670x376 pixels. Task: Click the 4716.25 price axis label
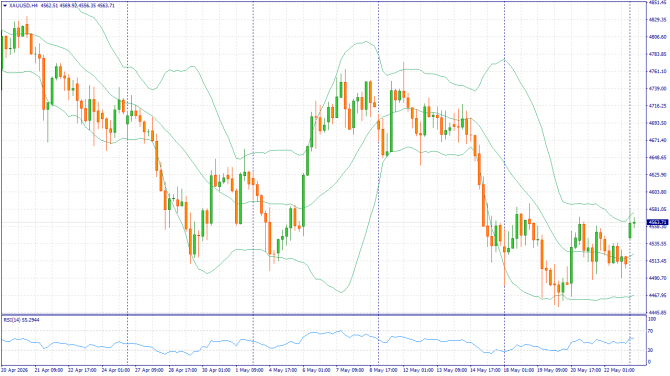point(657,106)
